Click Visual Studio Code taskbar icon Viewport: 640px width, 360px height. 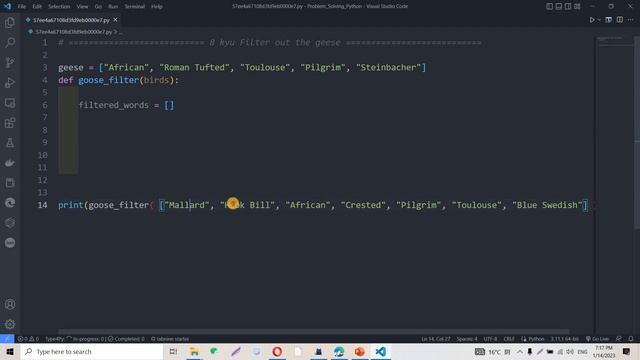pos(380,351)
